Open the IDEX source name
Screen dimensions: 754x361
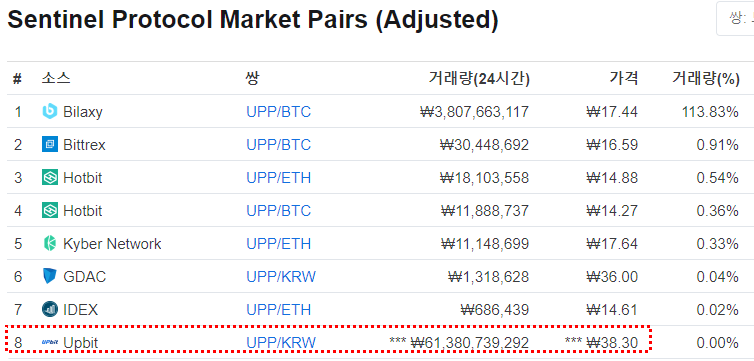pos(80,310)
